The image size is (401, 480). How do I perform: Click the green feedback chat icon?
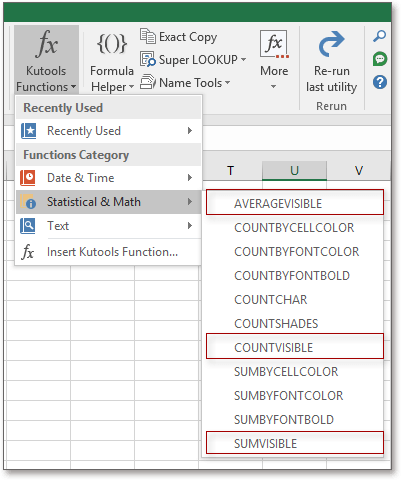pyautogui.click(x=380, y=59)
